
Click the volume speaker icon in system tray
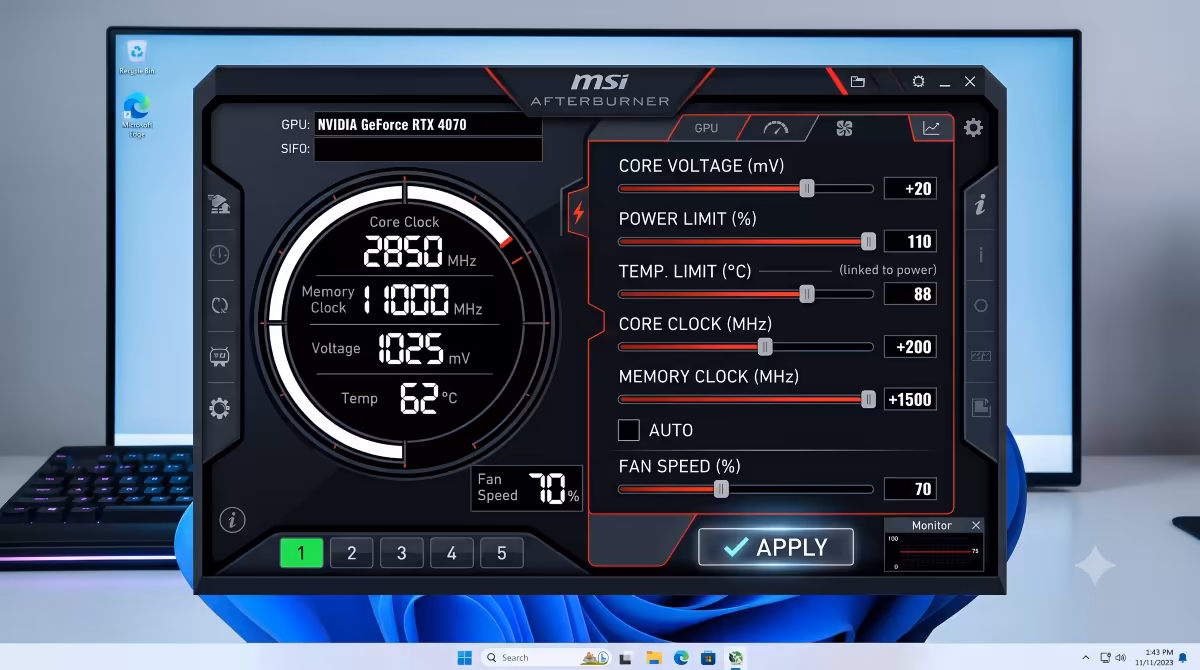pos(1119,657)
